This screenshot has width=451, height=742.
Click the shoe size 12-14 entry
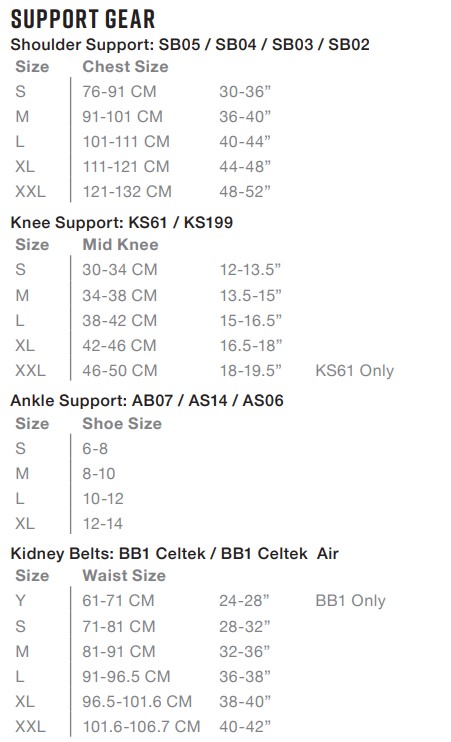103,524
